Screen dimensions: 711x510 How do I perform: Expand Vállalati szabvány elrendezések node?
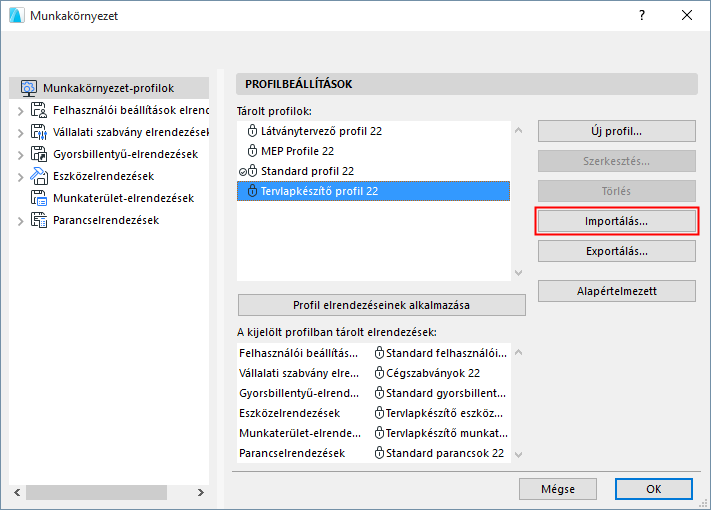[x=20, y=133]
